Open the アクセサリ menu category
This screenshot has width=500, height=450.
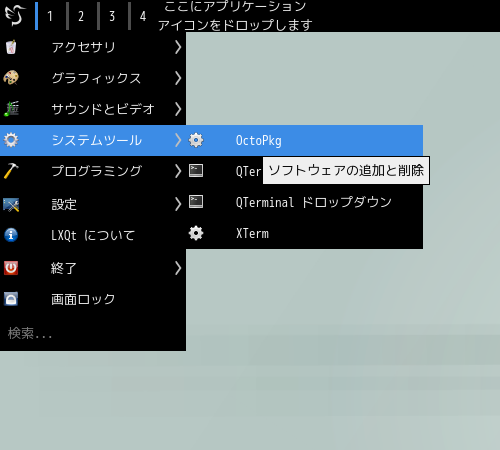click(93, 47)
